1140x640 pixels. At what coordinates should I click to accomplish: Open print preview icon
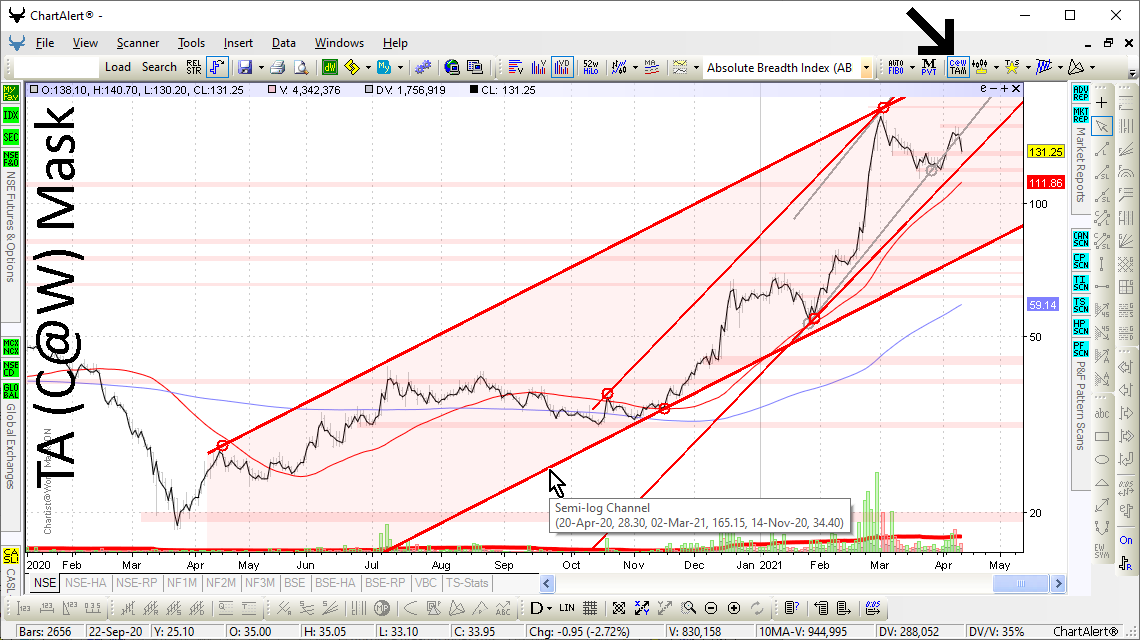[300, 68]
